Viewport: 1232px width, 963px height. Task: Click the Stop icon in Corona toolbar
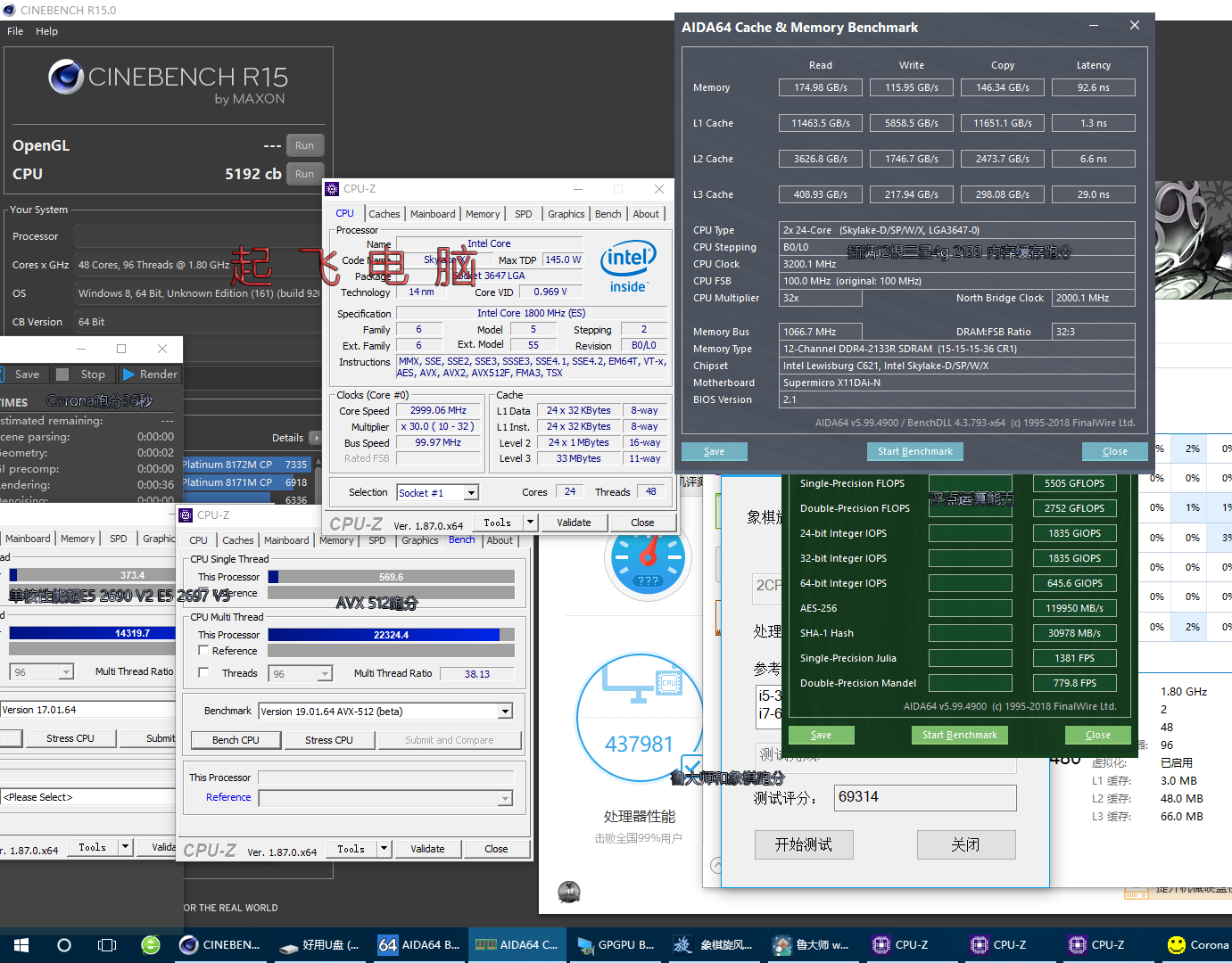click(62, 374)
